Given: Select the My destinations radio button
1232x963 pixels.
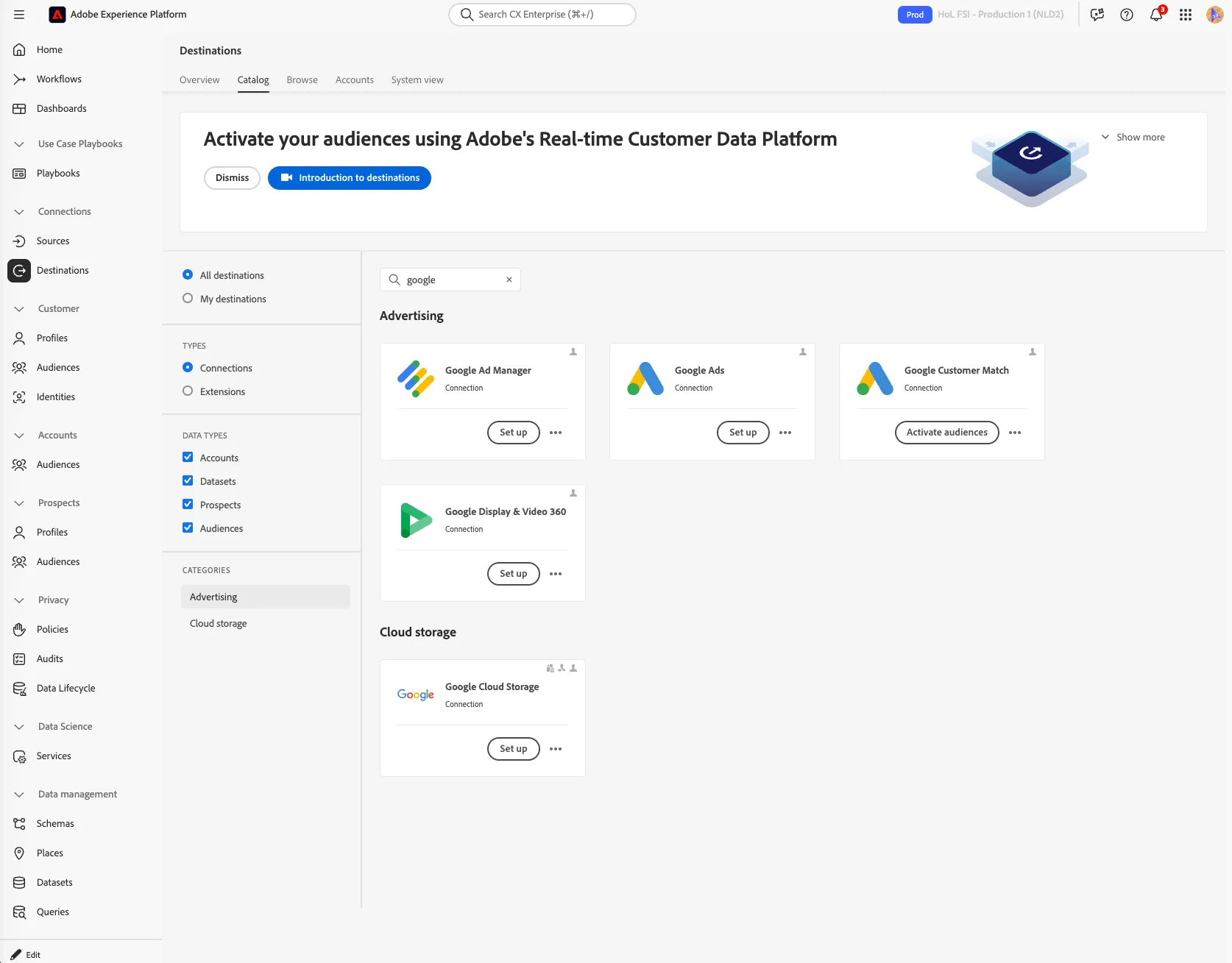Looking at the screenshot, I should pyautogui.click(x=188, y=299).
